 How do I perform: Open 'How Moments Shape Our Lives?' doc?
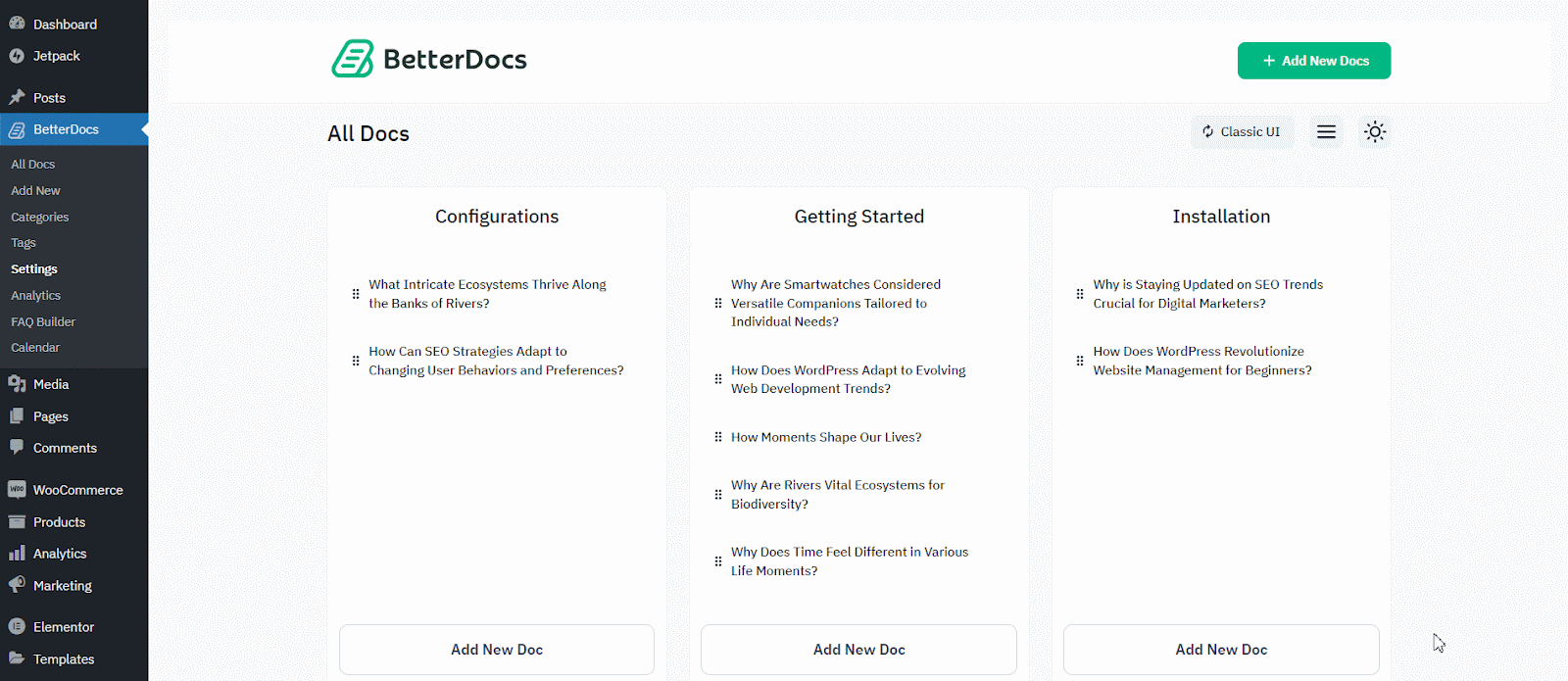pos(826,437)
